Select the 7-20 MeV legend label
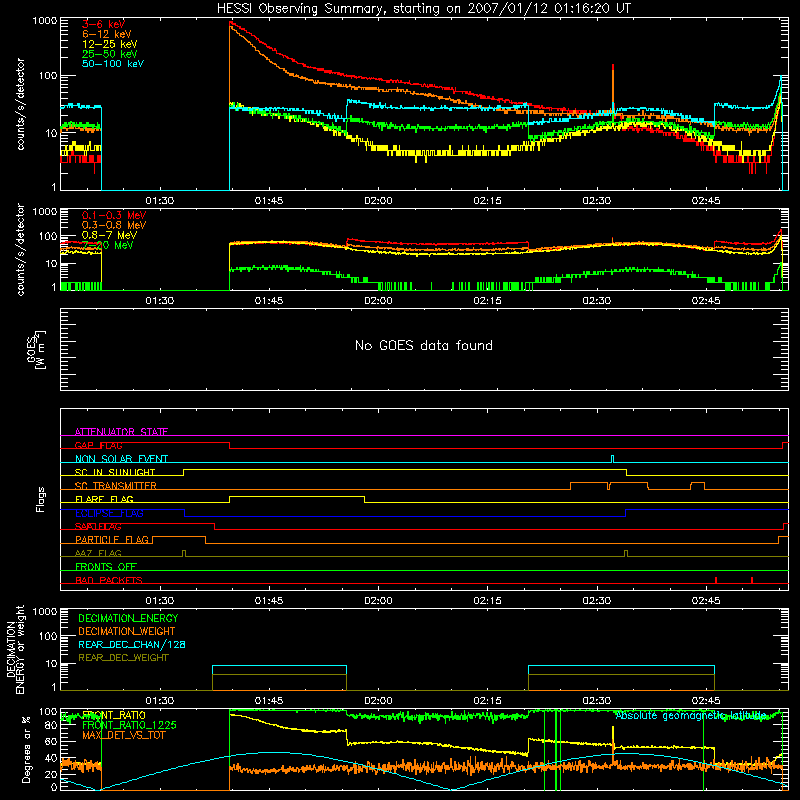Viewport: 800px width, 800px height. 107,245
